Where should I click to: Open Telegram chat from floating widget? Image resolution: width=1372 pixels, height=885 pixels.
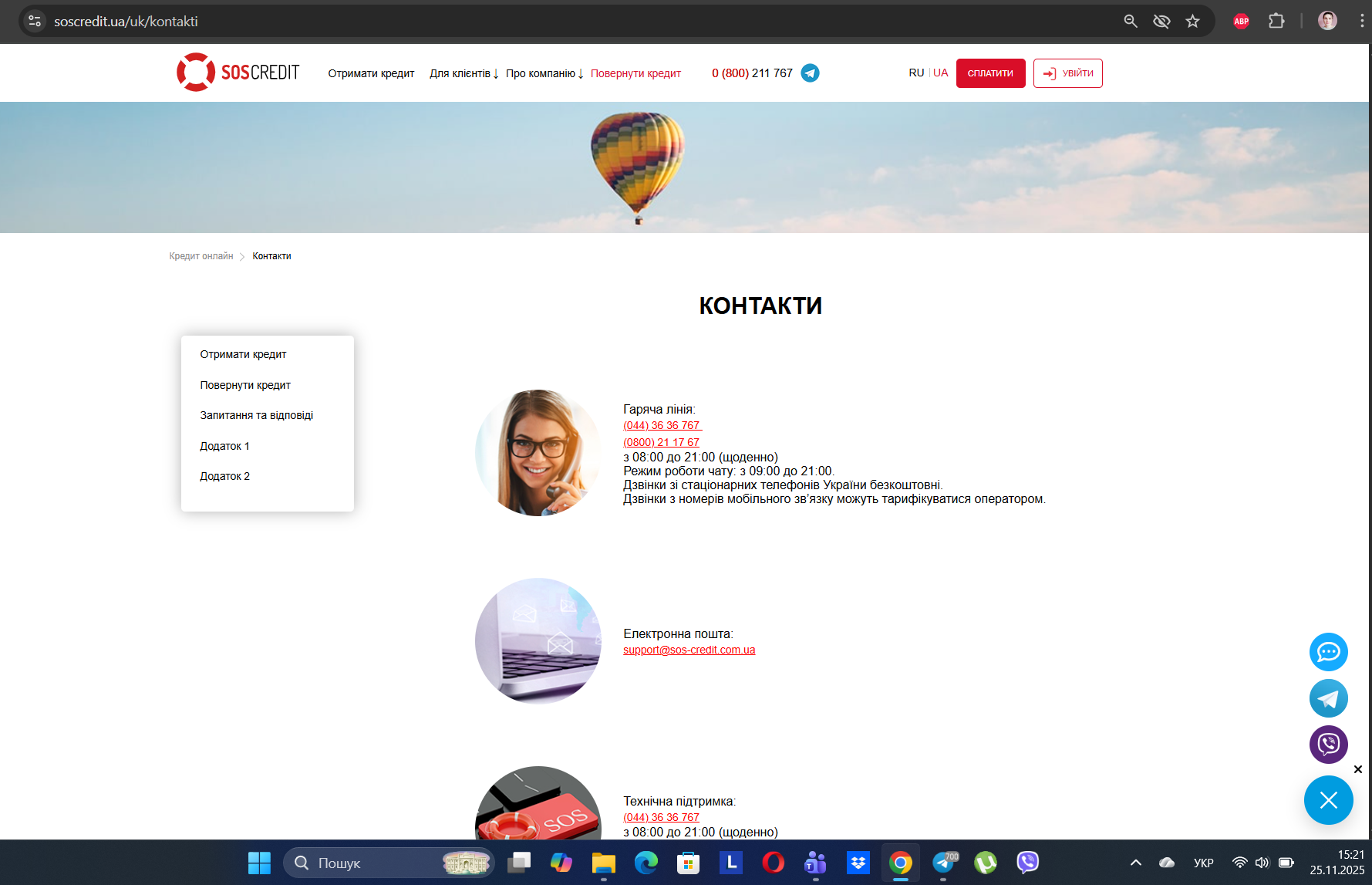[1328, 698]
